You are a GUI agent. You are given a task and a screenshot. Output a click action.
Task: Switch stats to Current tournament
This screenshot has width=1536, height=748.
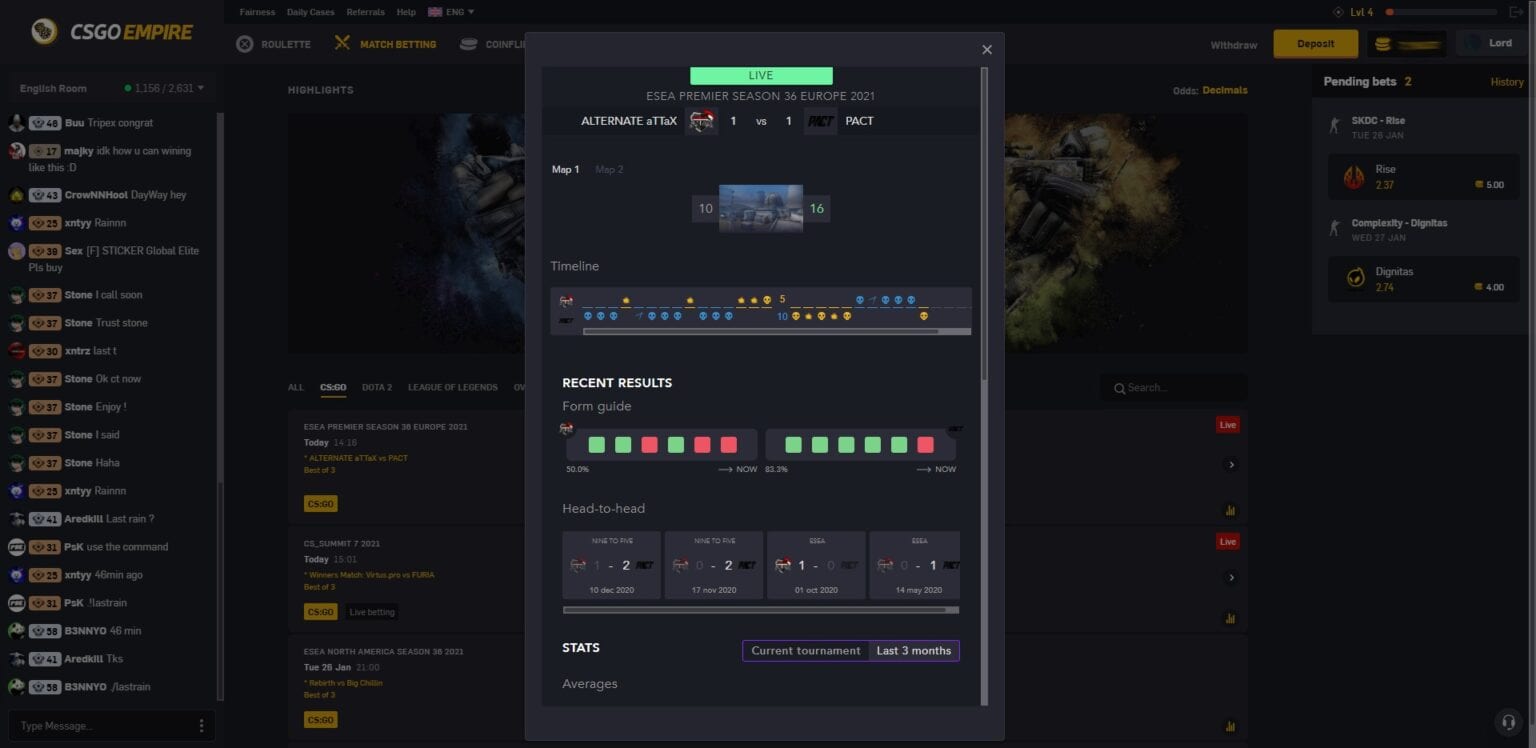click(x=806, y=651)
